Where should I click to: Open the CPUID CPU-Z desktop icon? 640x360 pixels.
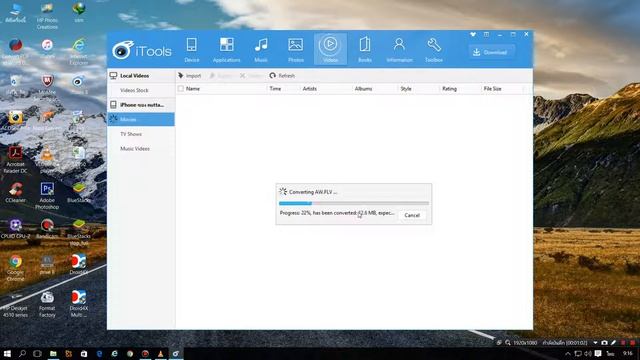click(x=15, y=229)
